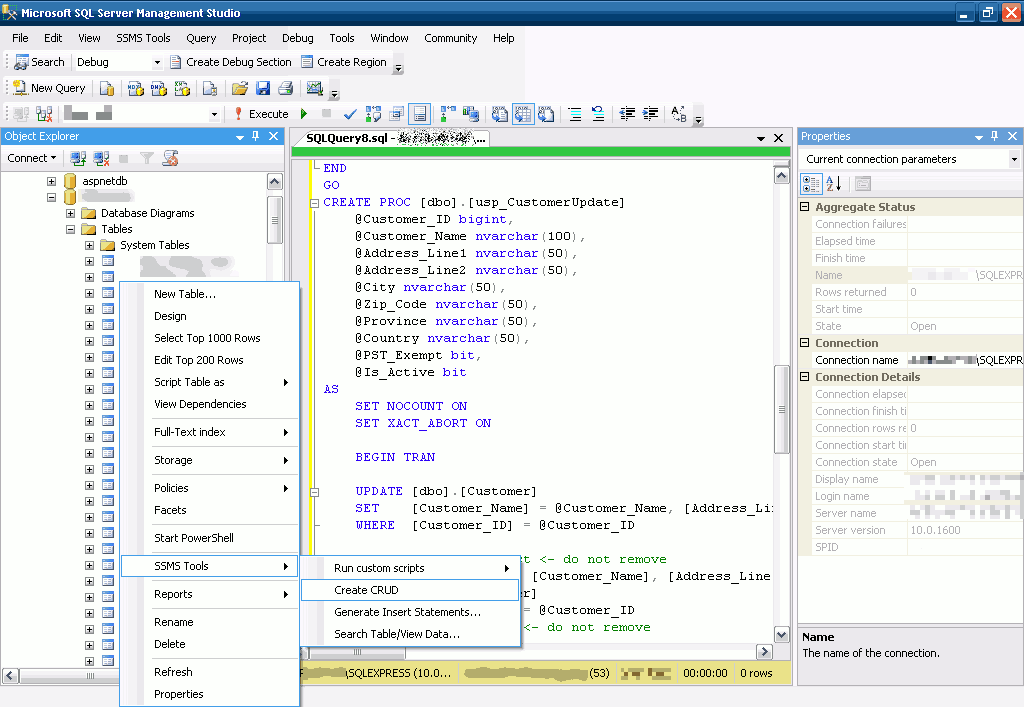The height and width of the screenshot is (707, 1024).
Task: Click Decrease Indent icon
Action: click(627, 114)
